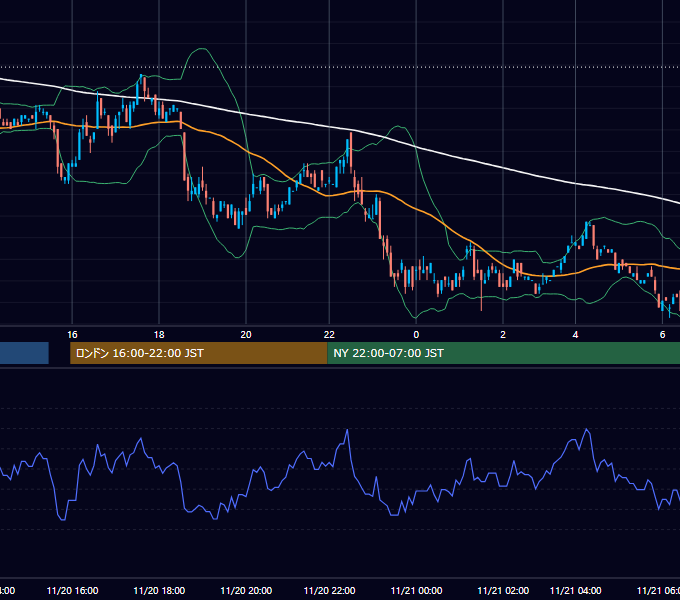Click the hour label 16 on upper axis

(x=72, y=334)
